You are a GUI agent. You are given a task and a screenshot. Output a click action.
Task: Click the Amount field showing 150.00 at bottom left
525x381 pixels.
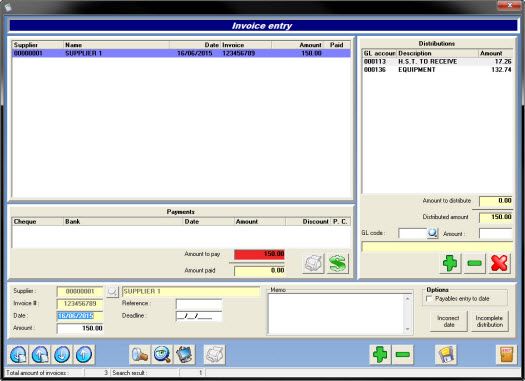pyautogui.click(x=80, y=328)
